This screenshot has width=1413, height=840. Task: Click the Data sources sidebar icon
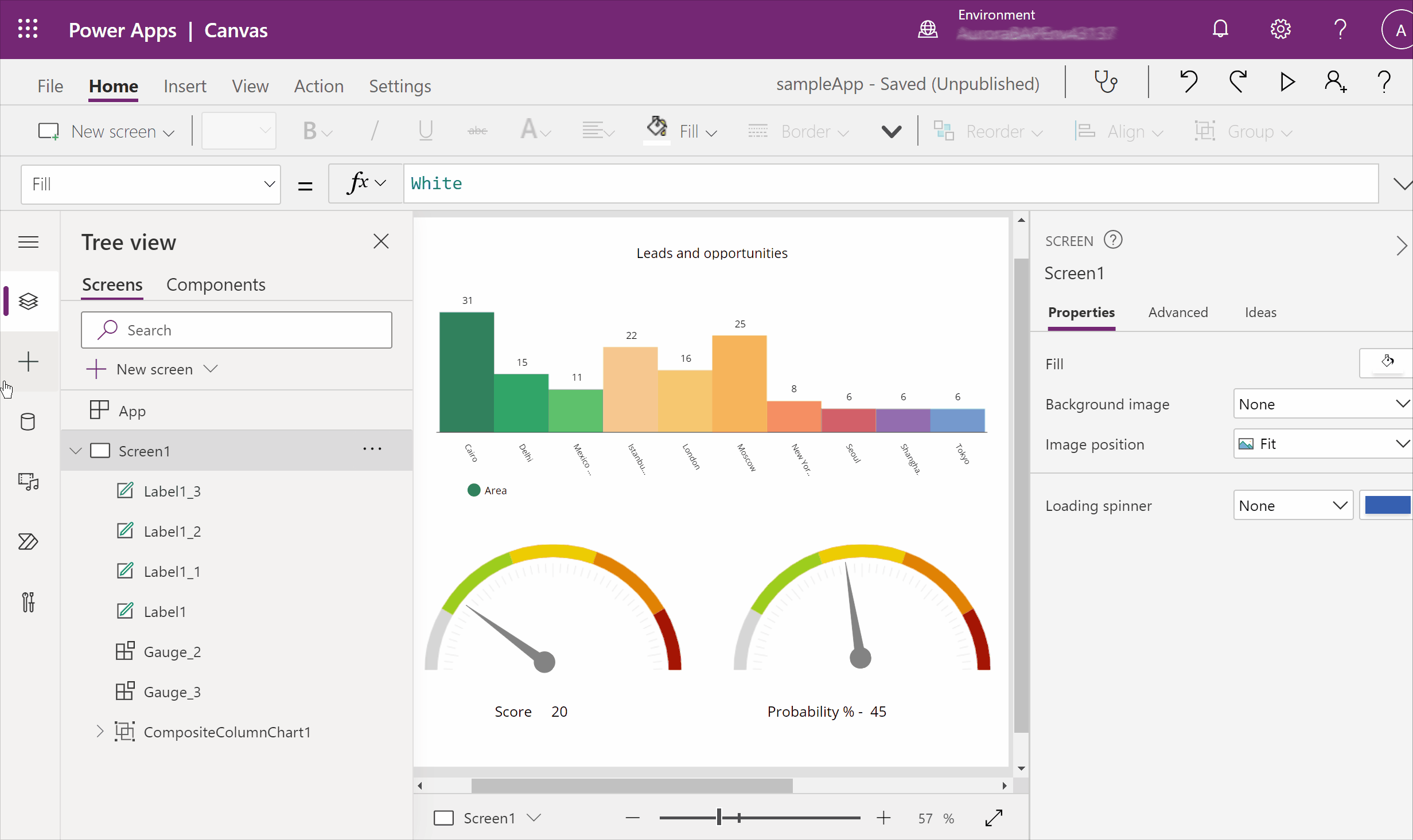point(28,421)
